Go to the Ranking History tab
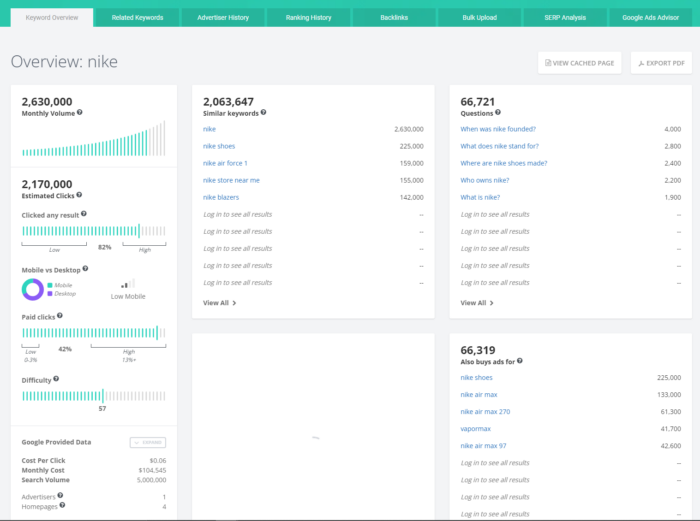This screenshot has width=700, height=521. [308, 18]
